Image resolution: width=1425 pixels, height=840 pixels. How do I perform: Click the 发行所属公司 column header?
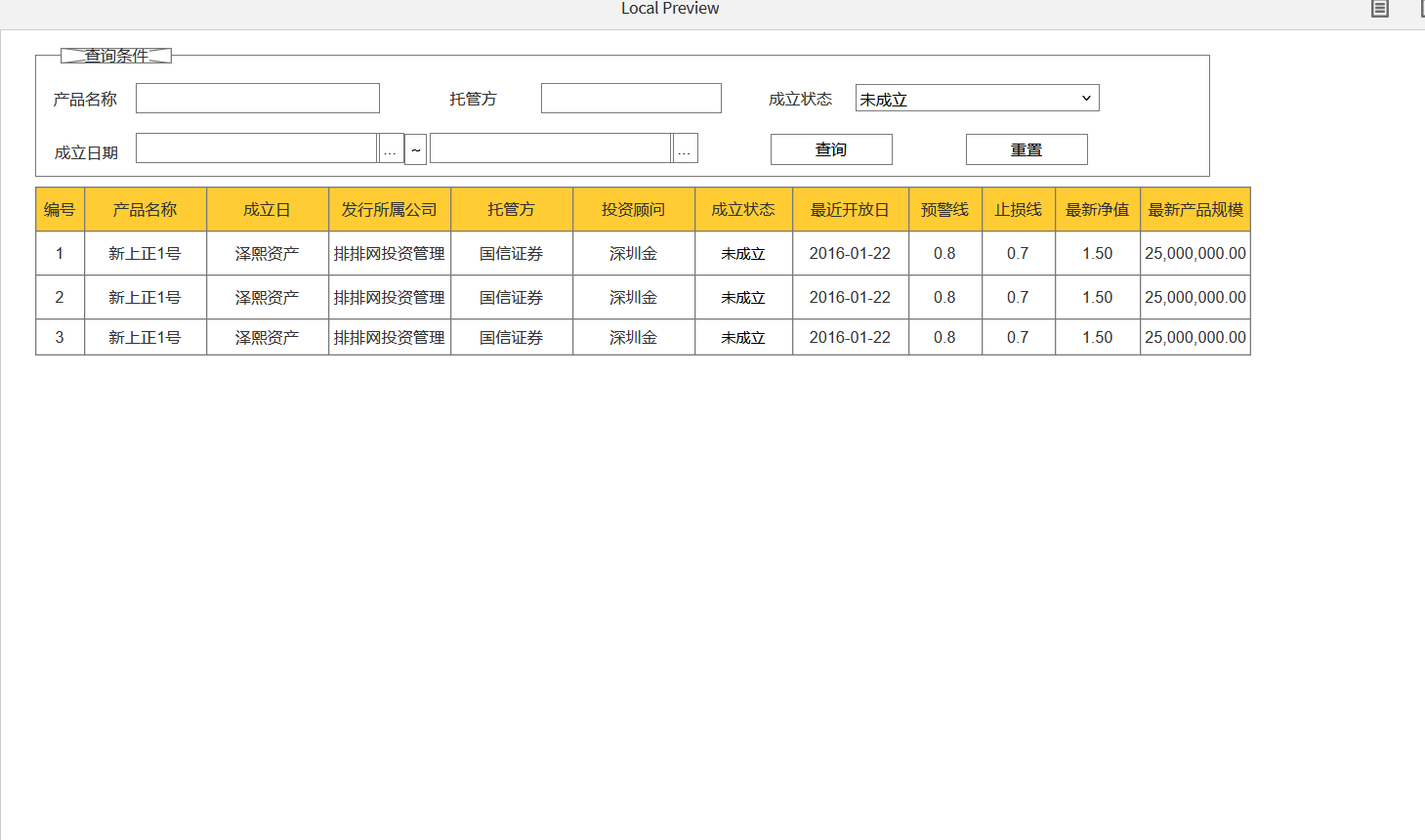390,209
